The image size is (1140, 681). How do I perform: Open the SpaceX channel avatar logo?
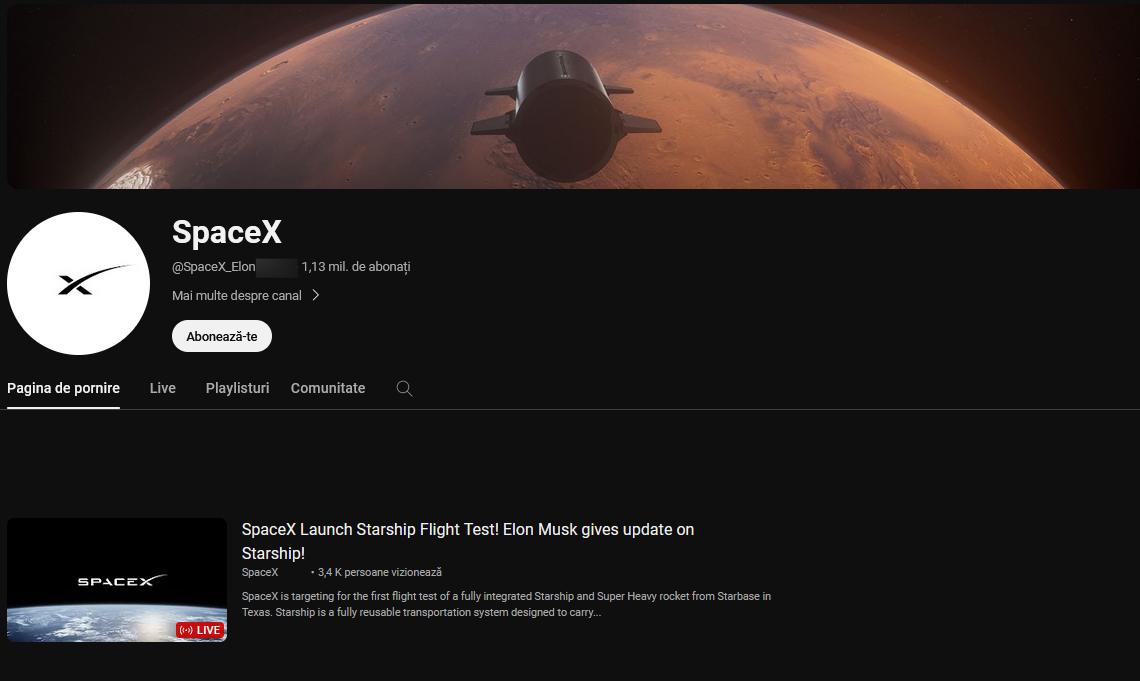pyautogui.click(x=79, y=283)
